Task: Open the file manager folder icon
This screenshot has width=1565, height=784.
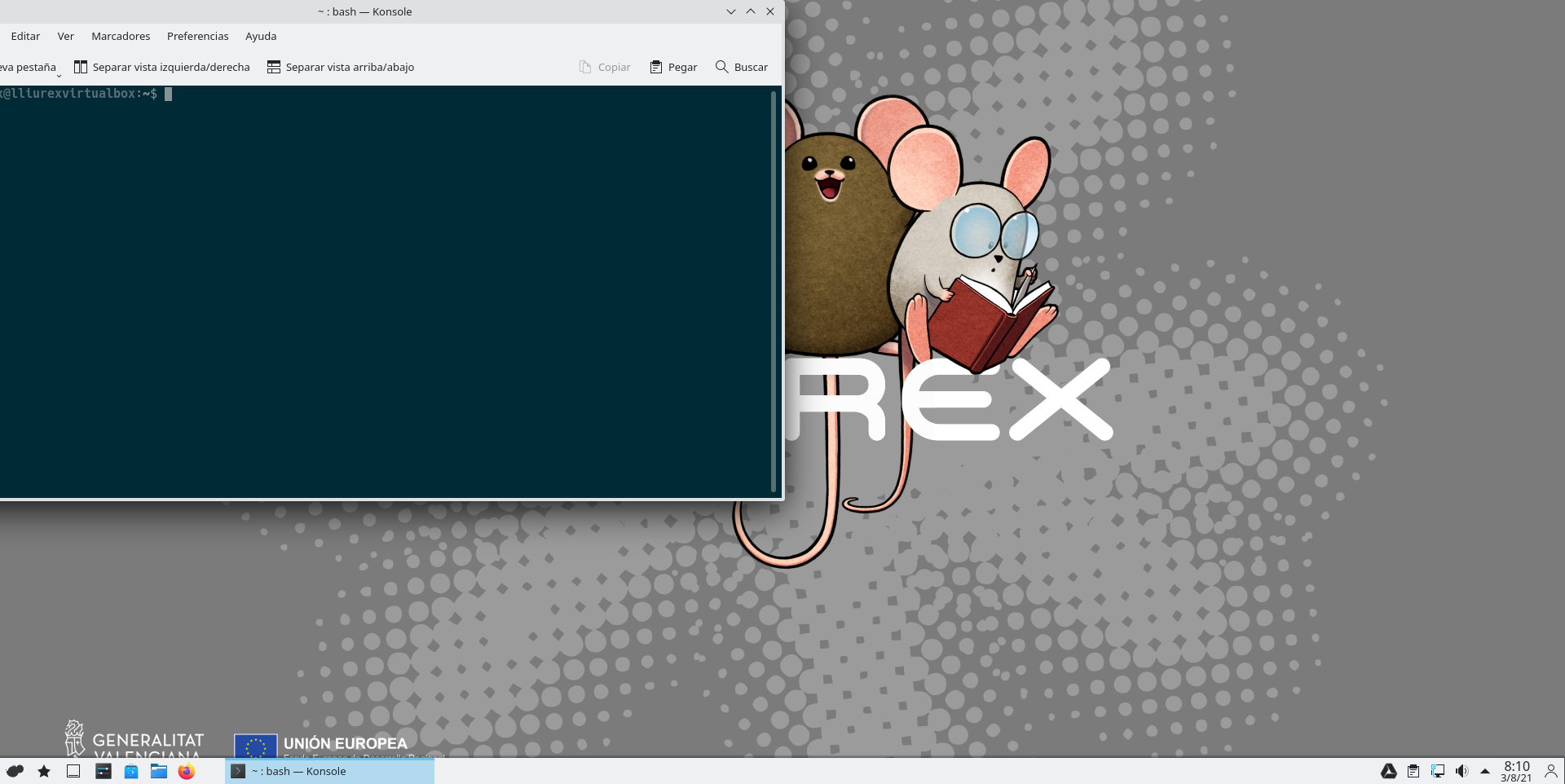Action: point(159,771)
